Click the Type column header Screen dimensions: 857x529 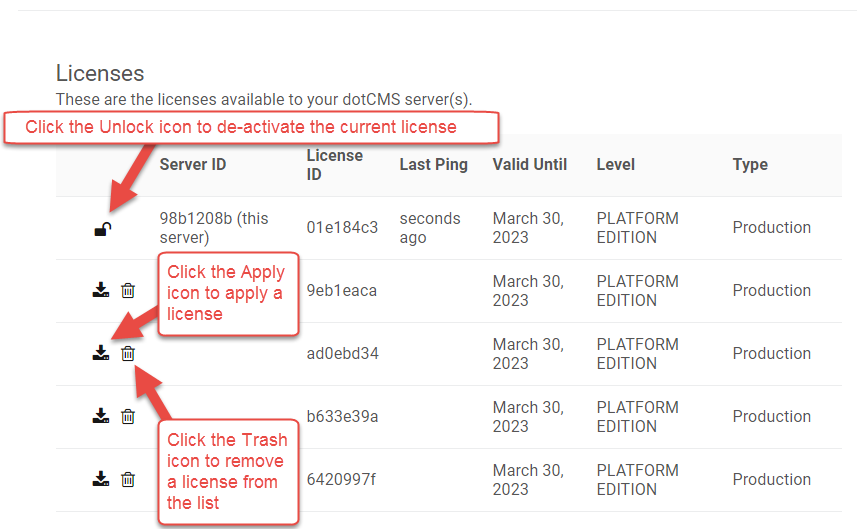coord(750,165)
